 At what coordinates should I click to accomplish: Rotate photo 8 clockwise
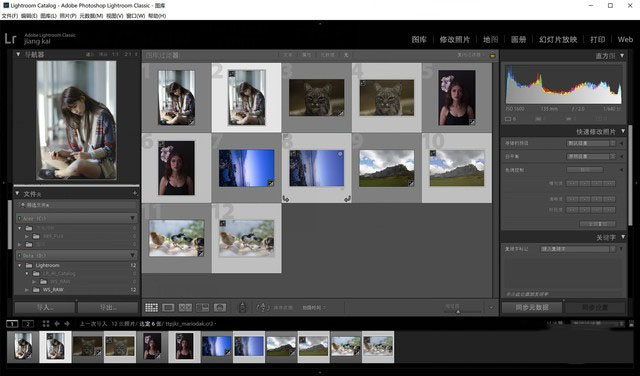tap(347, 199)
